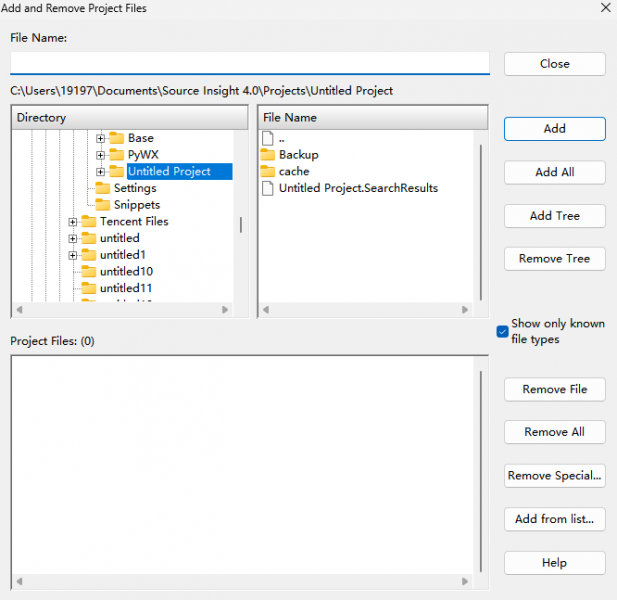Select the untitled10 folder icon
Screen dimensions: 617x600
click(x=89, y=271)
